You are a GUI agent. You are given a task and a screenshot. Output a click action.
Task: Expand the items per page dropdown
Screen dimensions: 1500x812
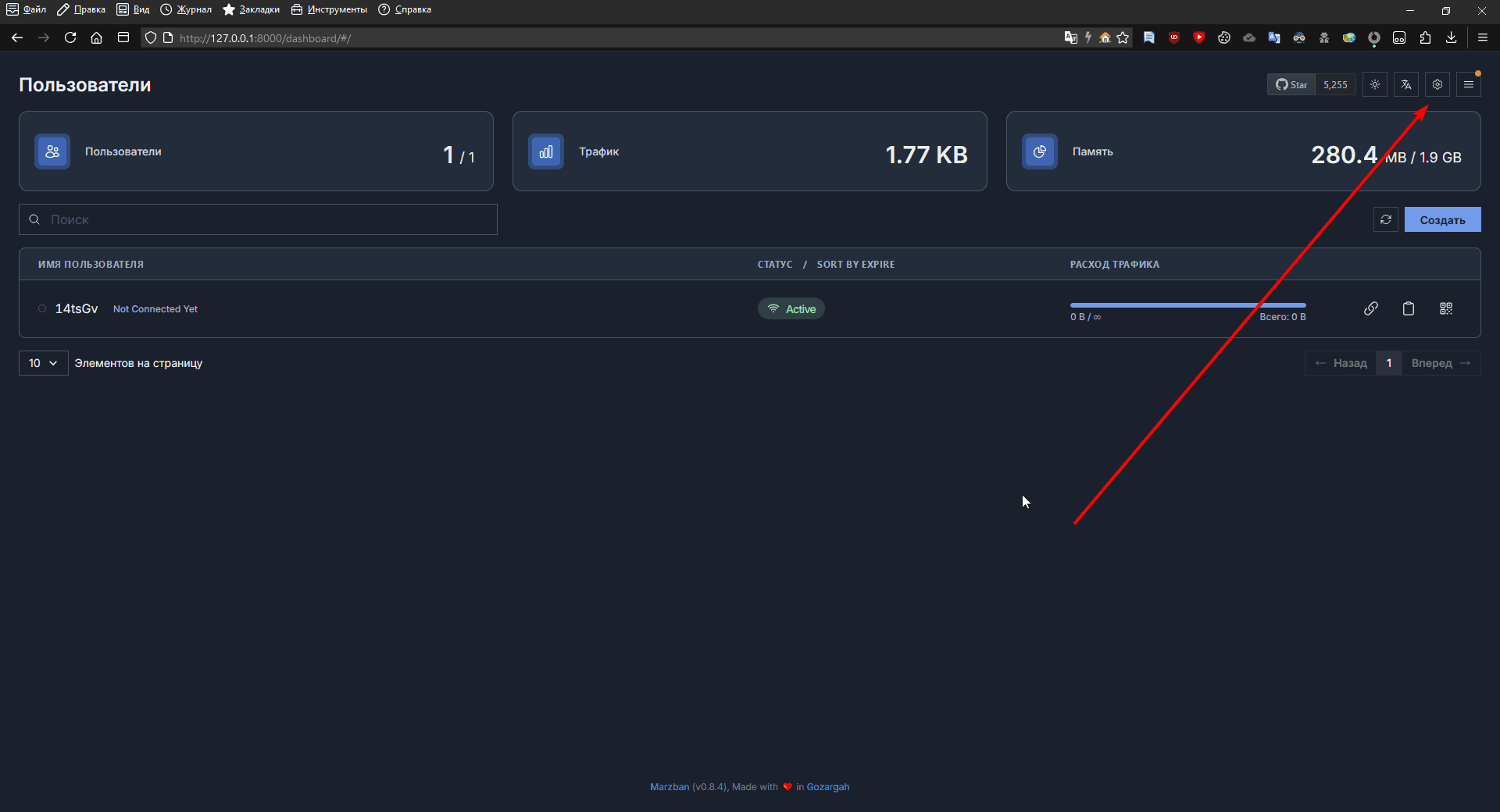(43, 363)
